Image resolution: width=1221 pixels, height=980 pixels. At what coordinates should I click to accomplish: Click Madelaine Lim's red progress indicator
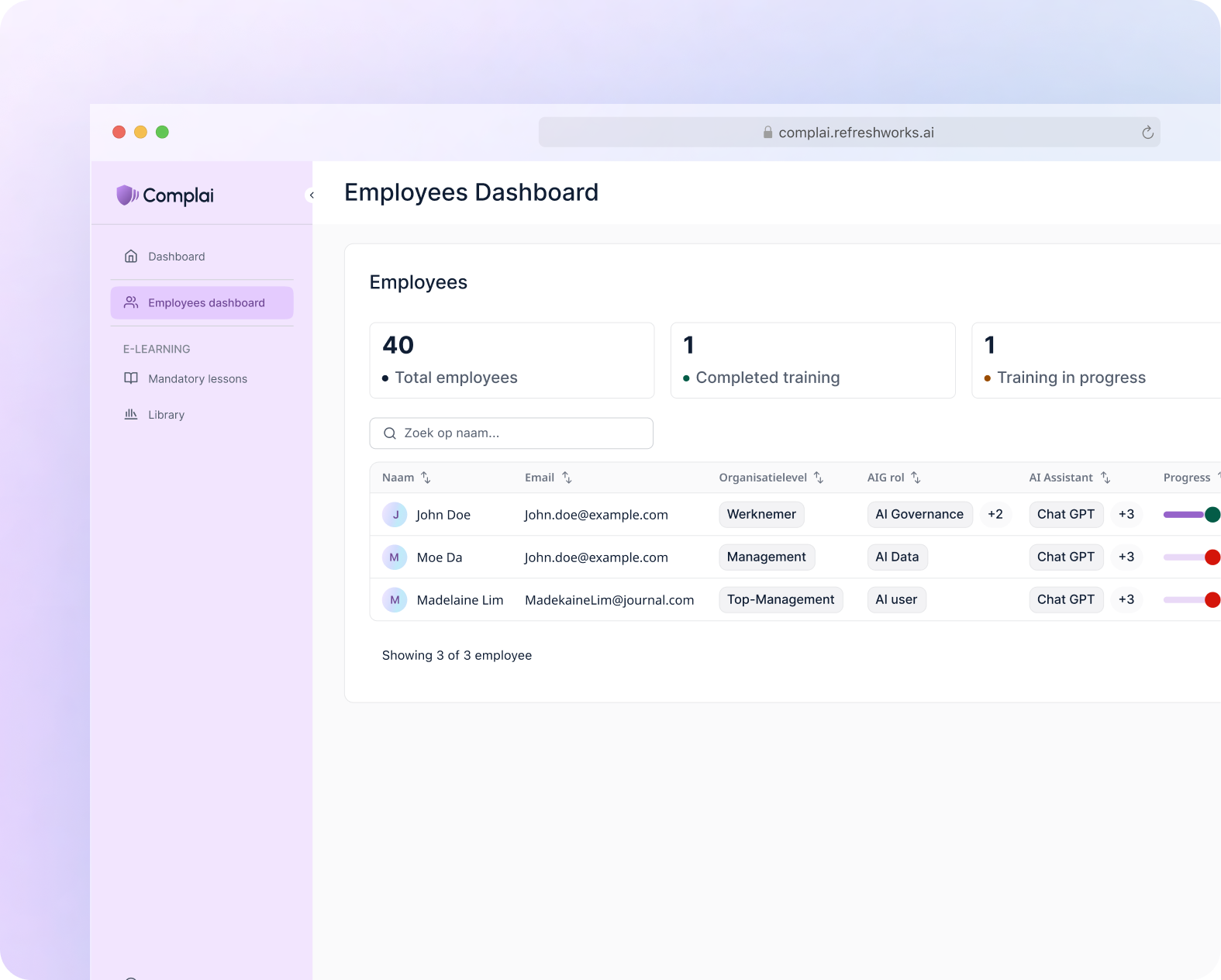point(1212,600)
